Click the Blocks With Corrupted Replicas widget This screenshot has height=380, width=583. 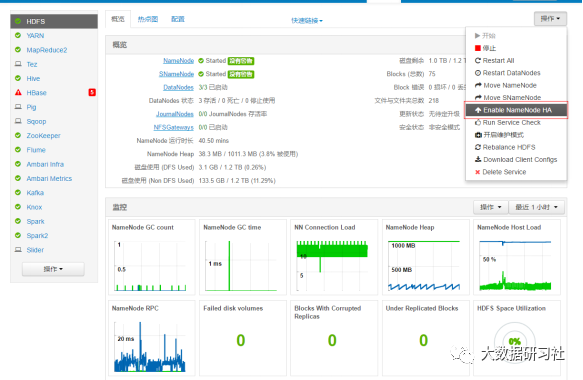click(x=334, y=338)
